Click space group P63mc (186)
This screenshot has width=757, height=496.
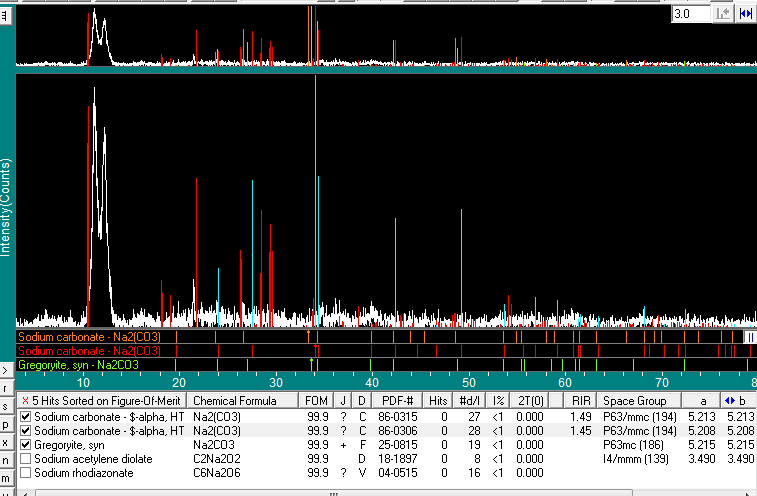[x=633, y=445]
